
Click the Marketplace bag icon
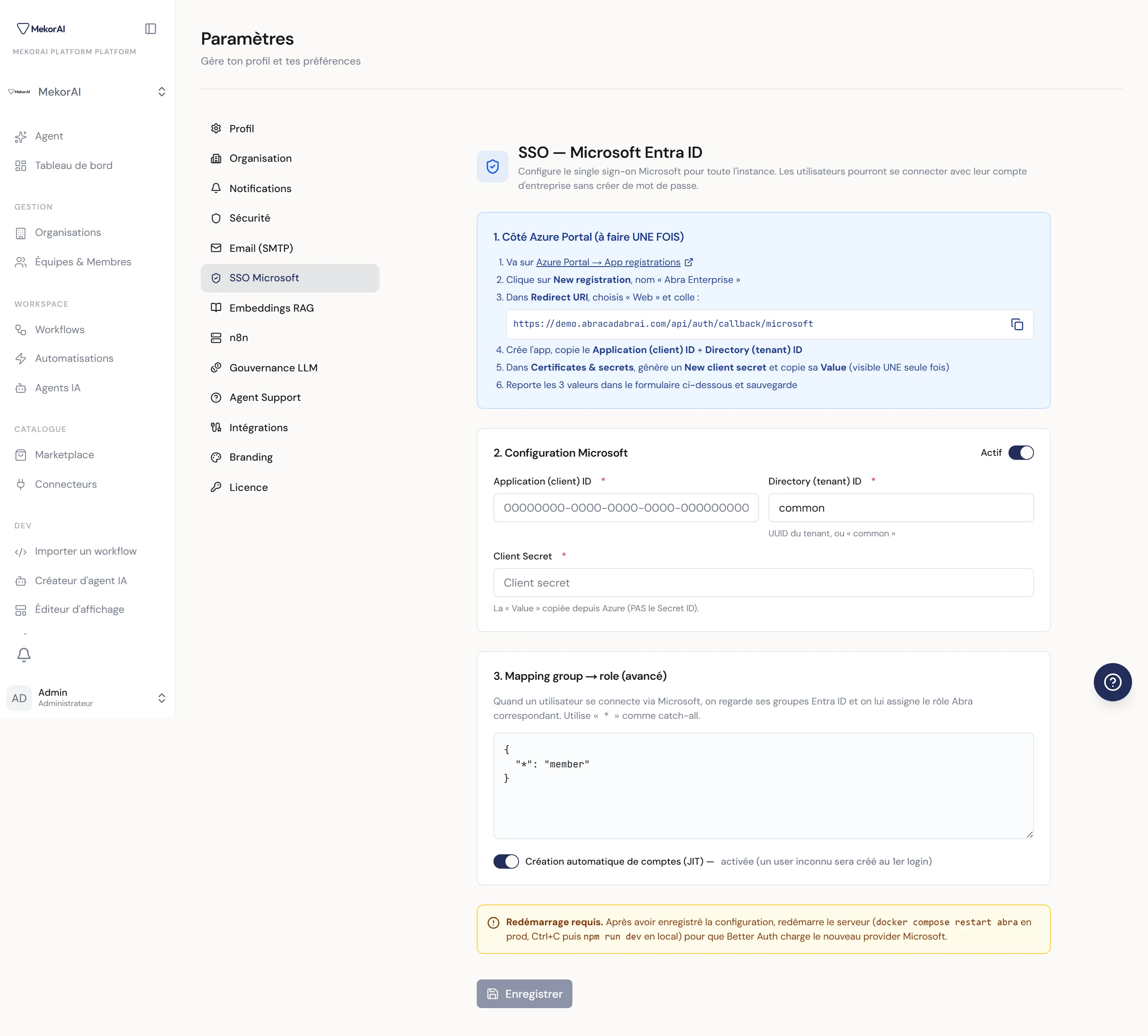[21, 455]
